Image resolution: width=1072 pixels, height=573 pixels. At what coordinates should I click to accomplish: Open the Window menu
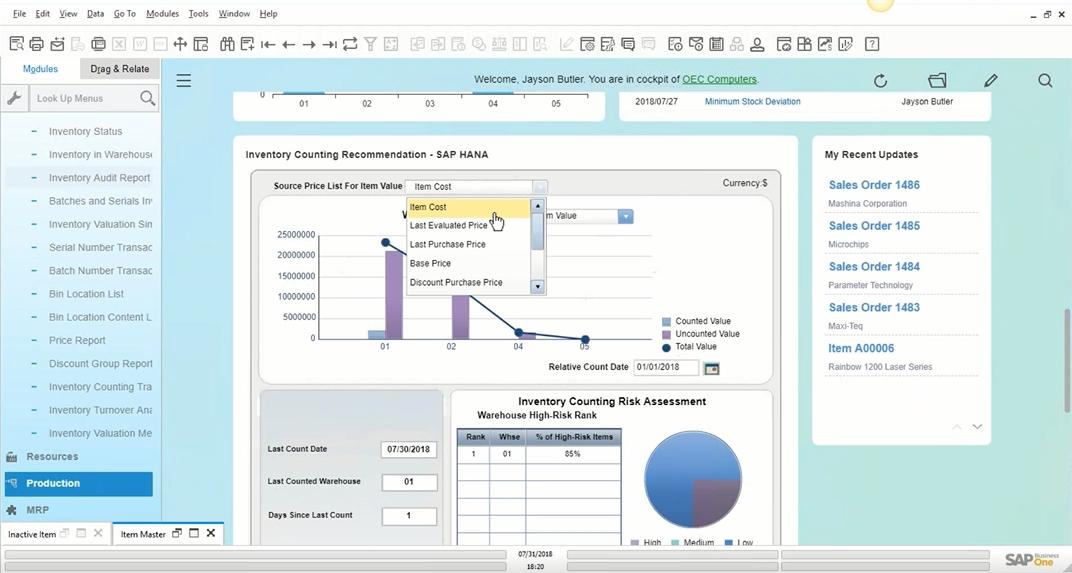click(234, 14)
